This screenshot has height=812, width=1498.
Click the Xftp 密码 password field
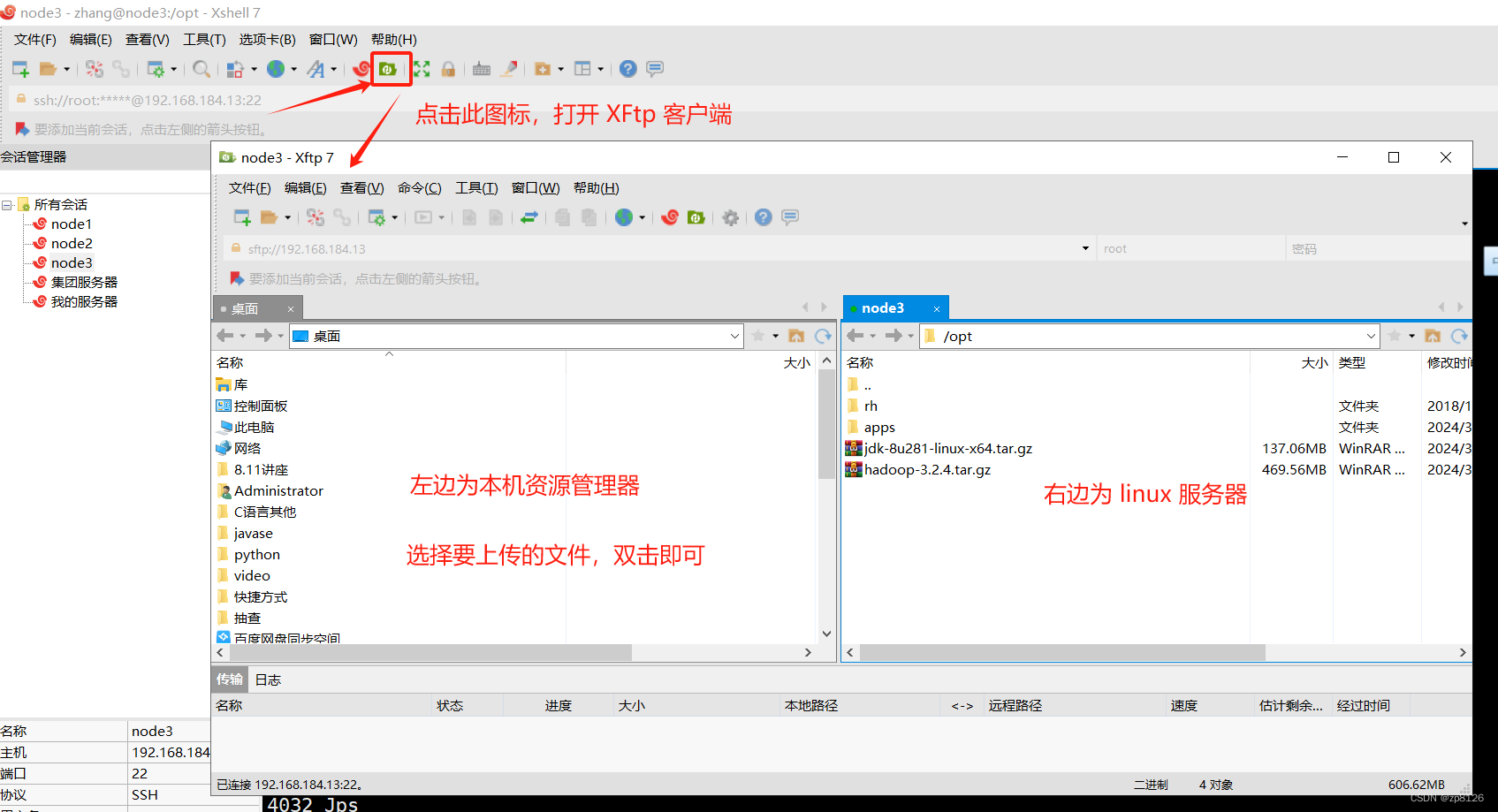tap(1377, 249)
